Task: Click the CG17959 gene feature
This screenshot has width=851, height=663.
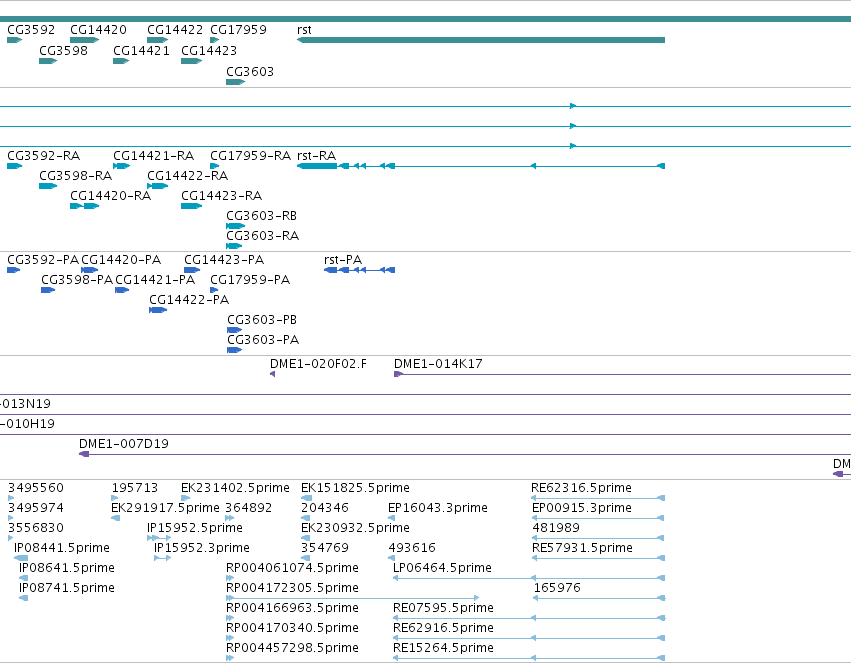Action: (214, 40)
